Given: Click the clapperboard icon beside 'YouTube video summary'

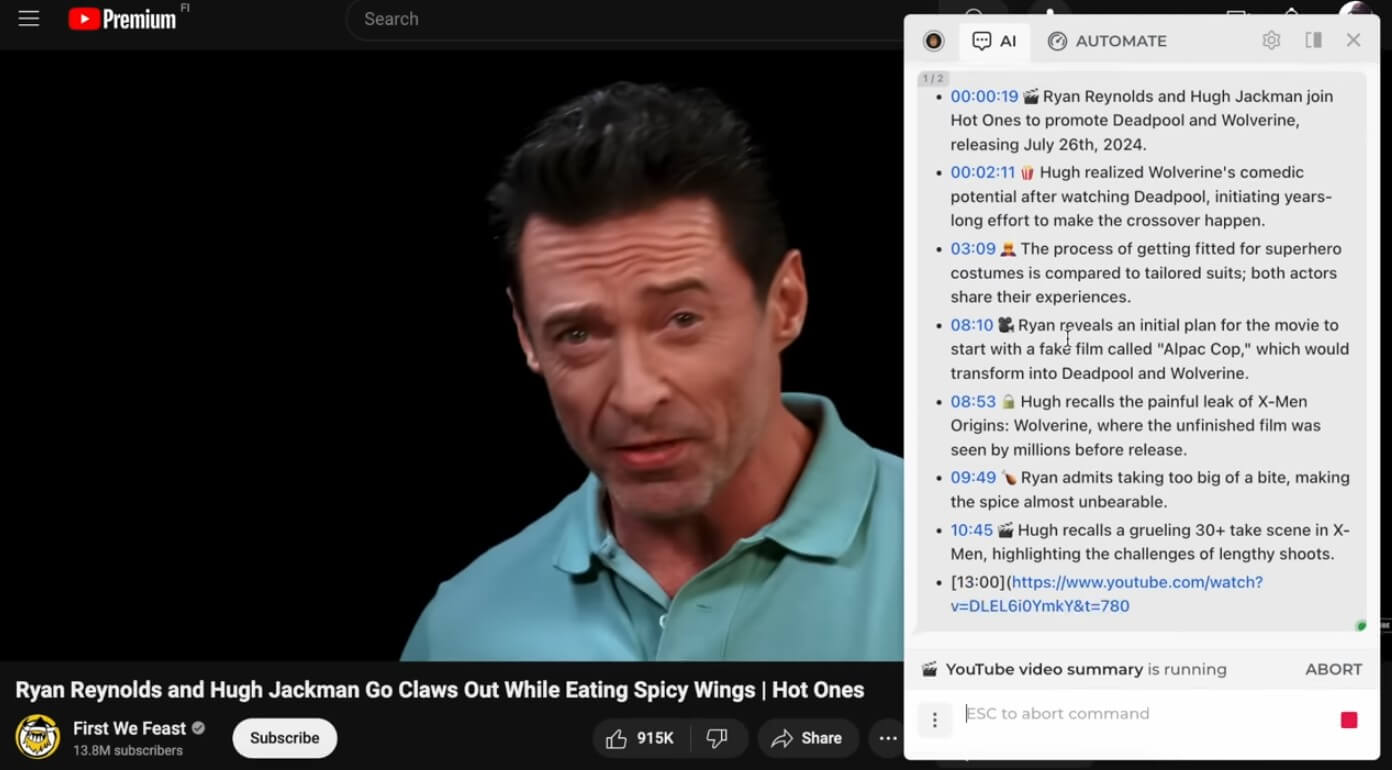Looking at the screenshot, I should [929, 669].
